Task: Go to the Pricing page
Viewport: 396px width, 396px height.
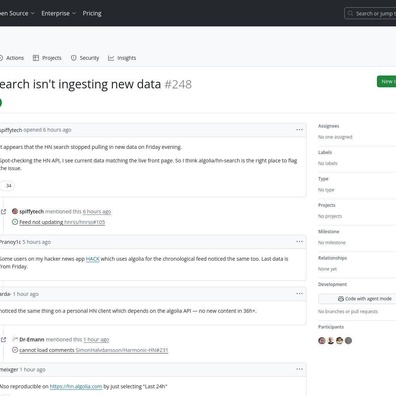Action: (92, 13)
